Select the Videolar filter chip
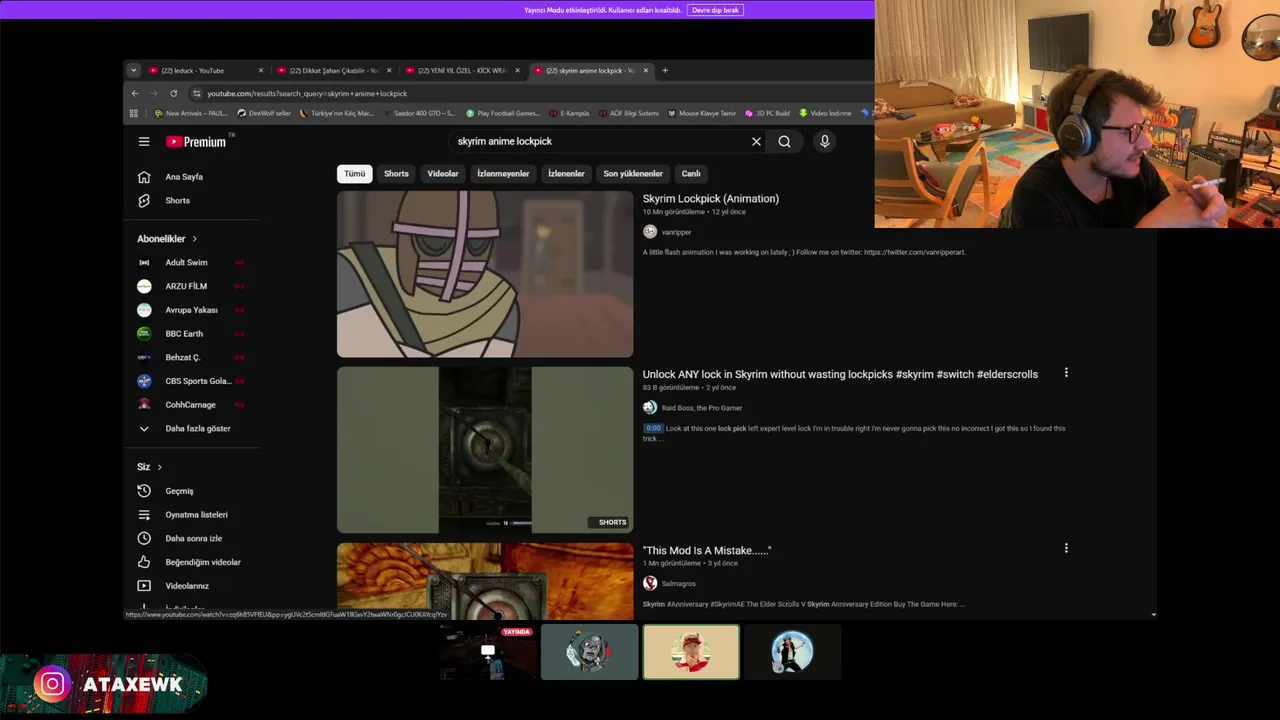This screenshot has width=1280, height=720. (443, 174)
